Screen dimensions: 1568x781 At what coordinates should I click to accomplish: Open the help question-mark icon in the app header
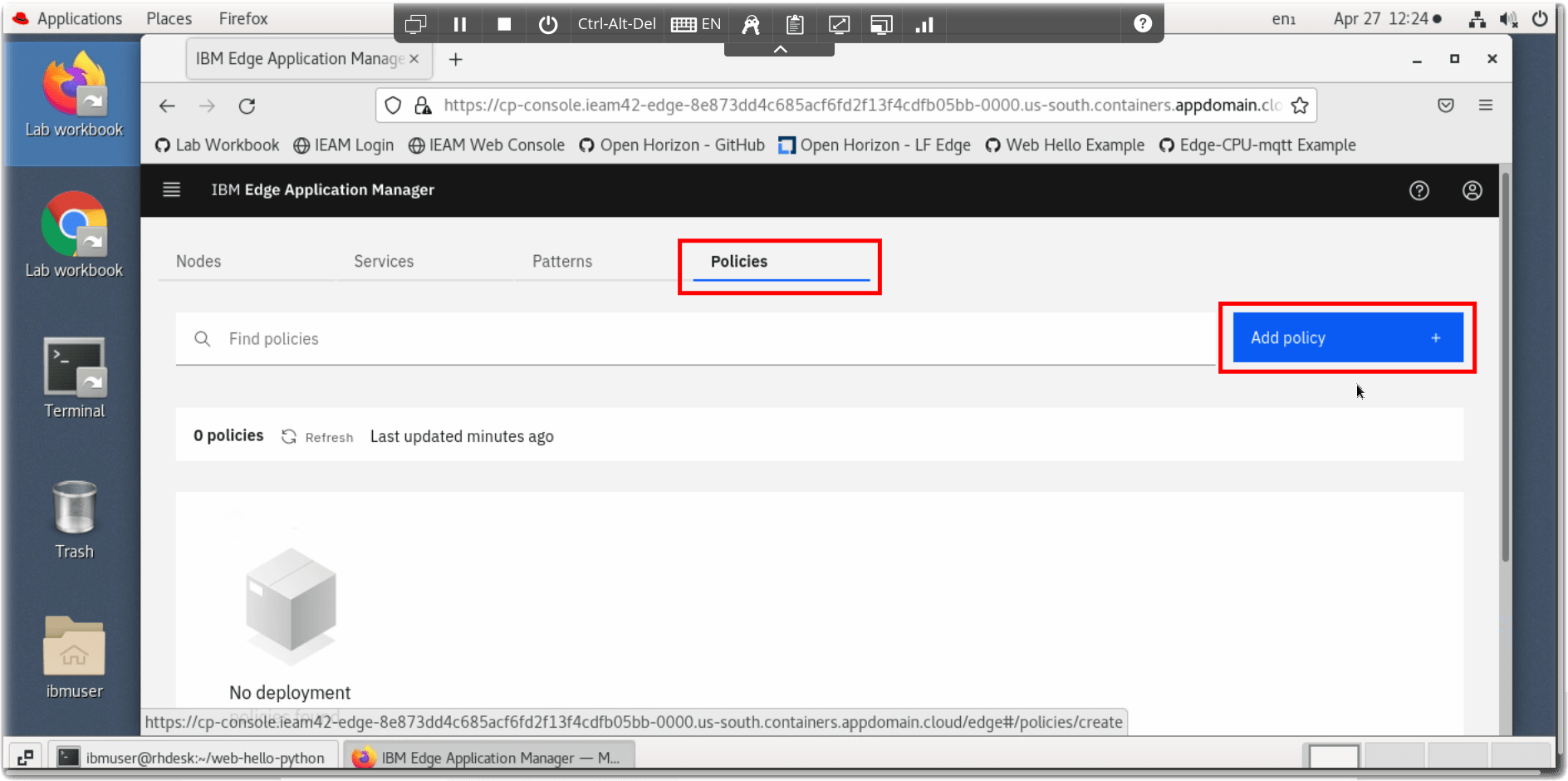(x=1419, y=191)
